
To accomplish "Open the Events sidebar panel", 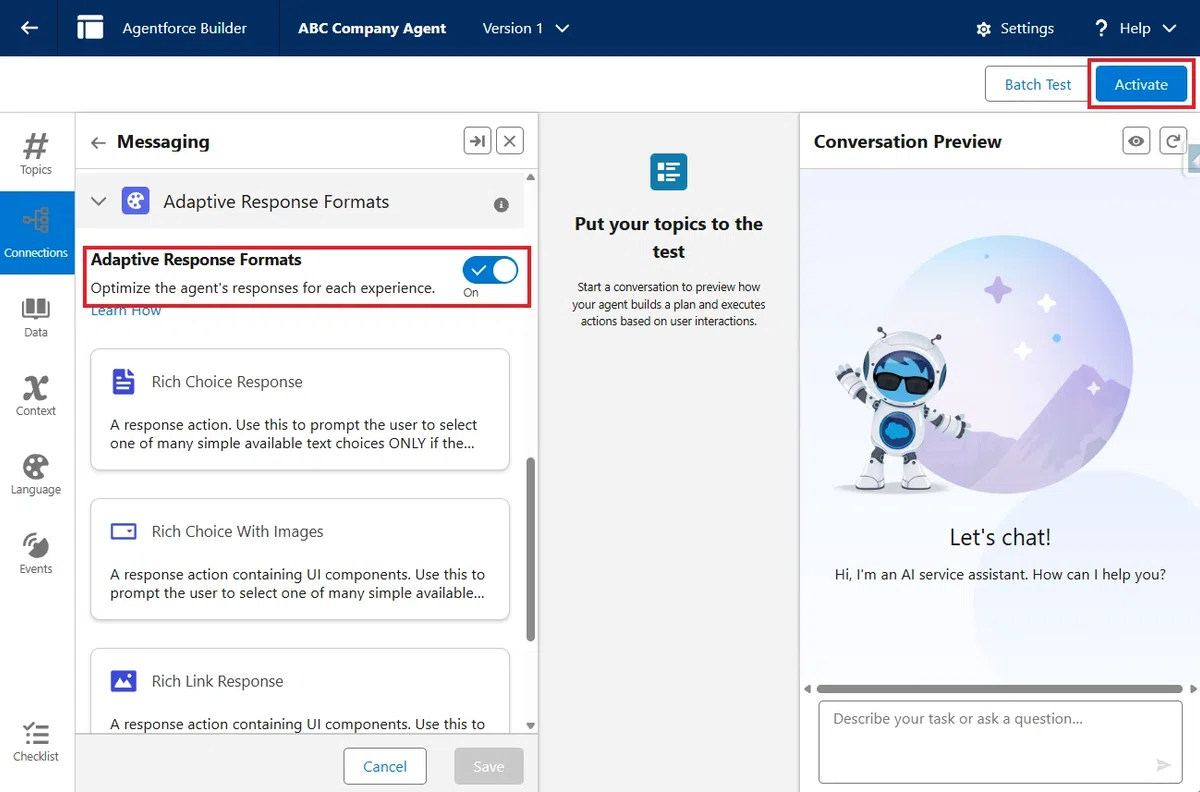I will [x=36, y=553].
